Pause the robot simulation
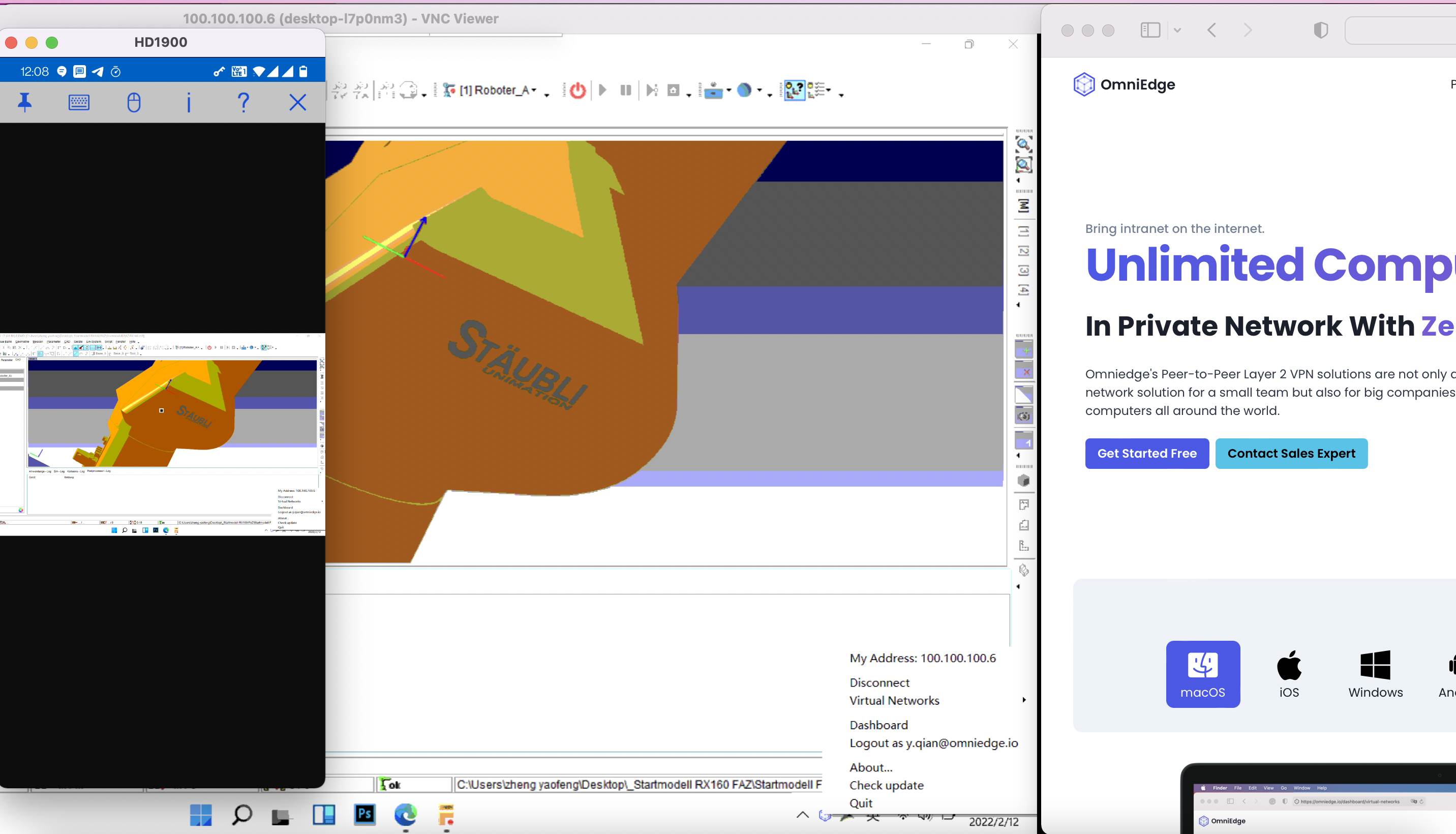 coord(626,91)
